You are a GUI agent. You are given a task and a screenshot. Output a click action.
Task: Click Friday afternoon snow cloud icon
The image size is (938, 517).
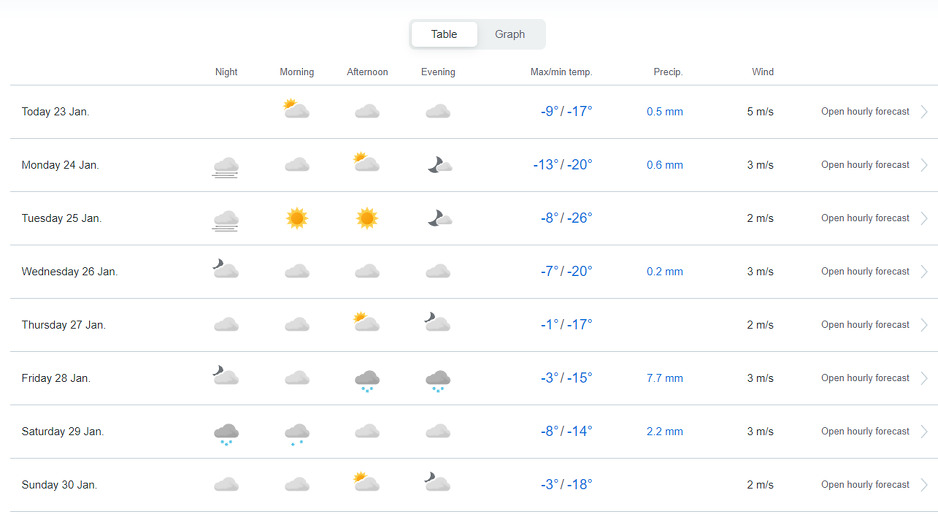click(367, 379)
